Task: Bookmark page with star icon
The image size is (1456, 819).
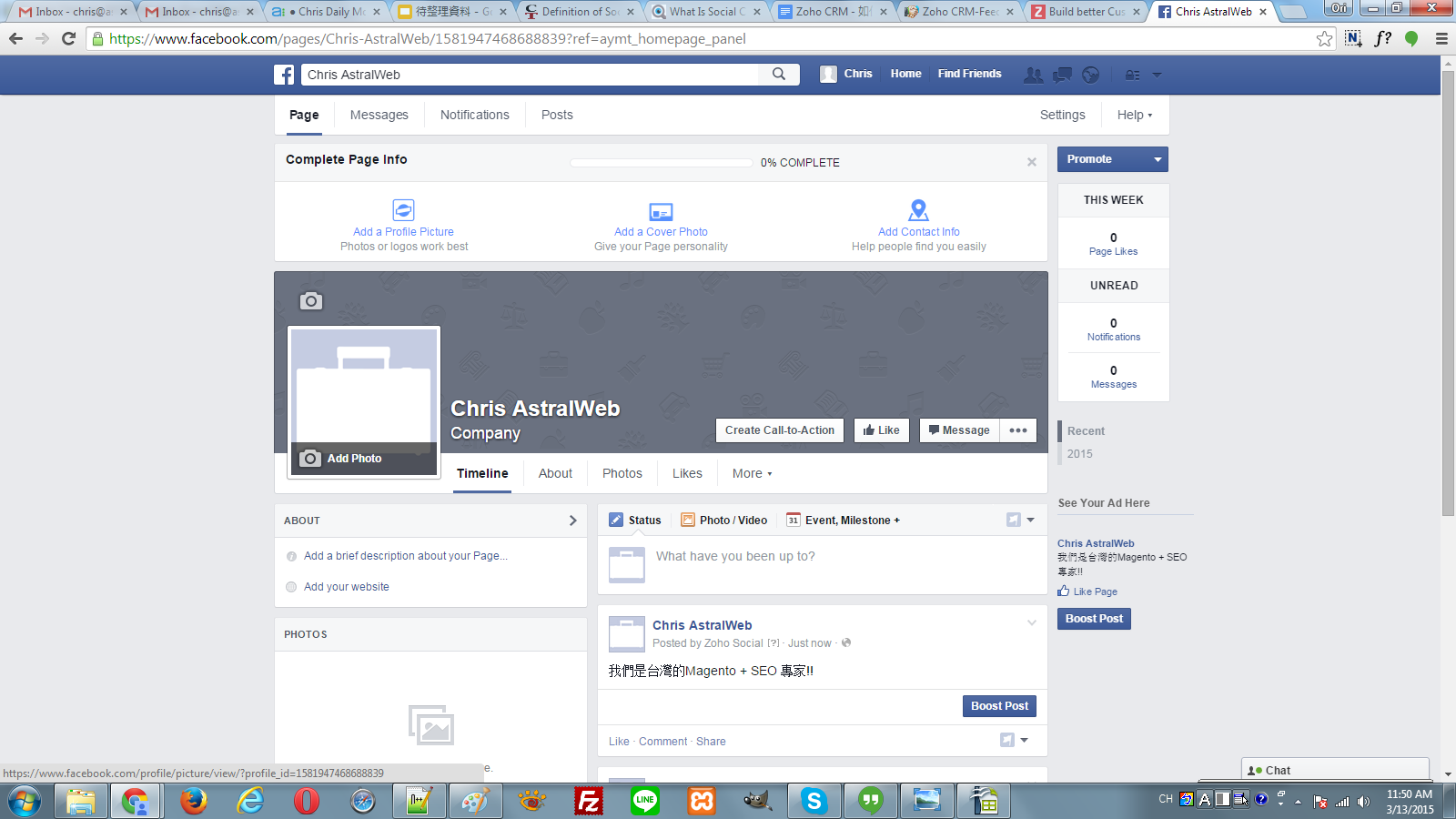Action: point(1325,39)
